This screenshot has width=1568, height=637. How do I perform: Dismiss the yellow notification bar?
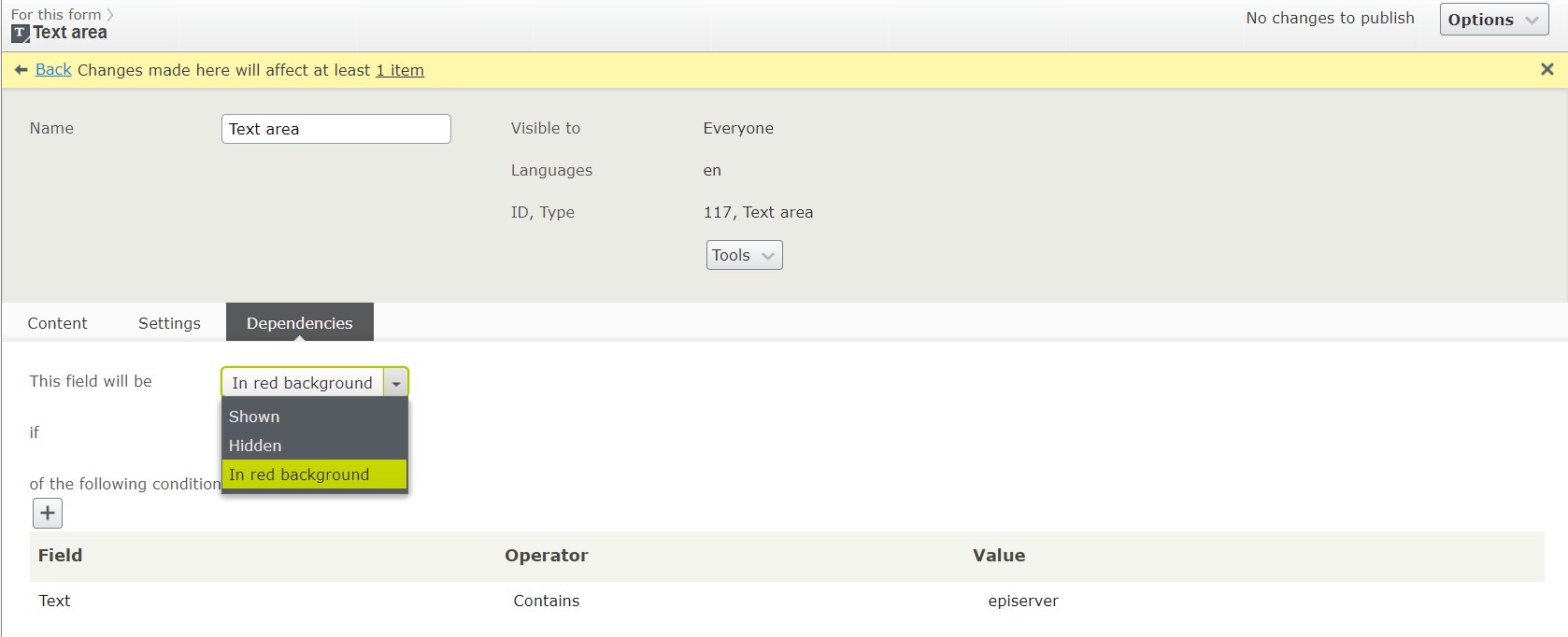pos(1547,69)
